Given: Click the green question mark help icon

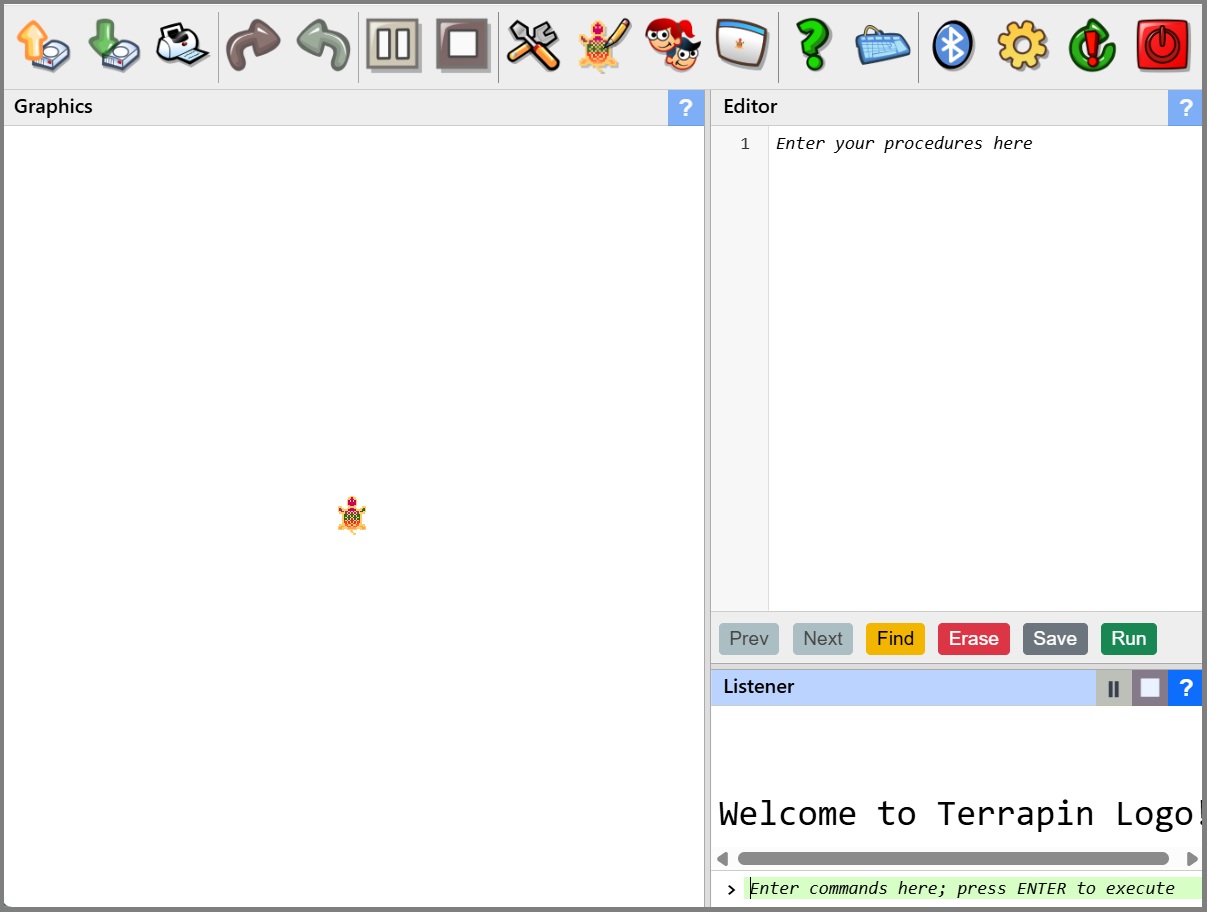Looking at the screenshot, I should click(812, 45).
